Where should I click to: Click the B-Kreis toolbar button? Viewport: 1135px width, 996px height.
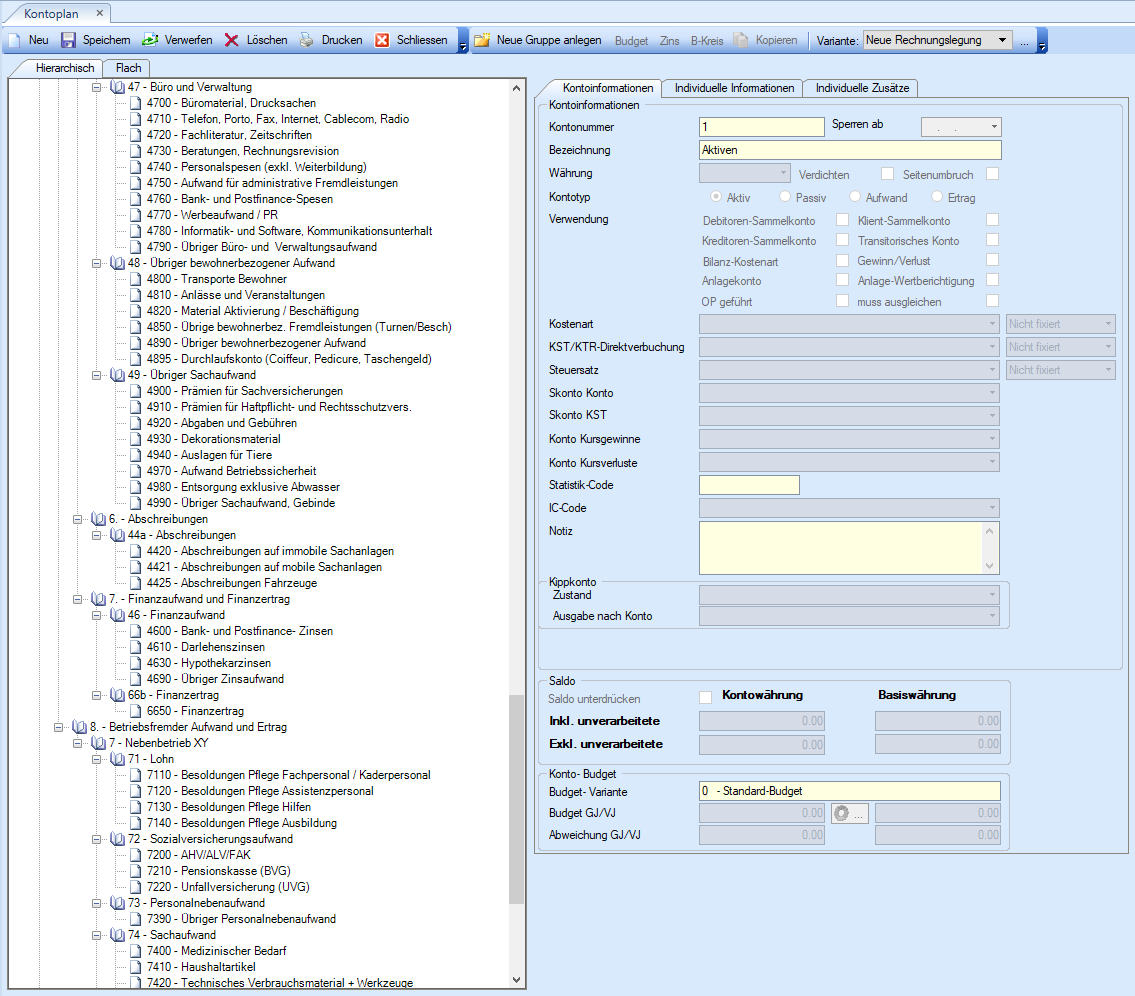pyautogui.click(x=707, y=41)
